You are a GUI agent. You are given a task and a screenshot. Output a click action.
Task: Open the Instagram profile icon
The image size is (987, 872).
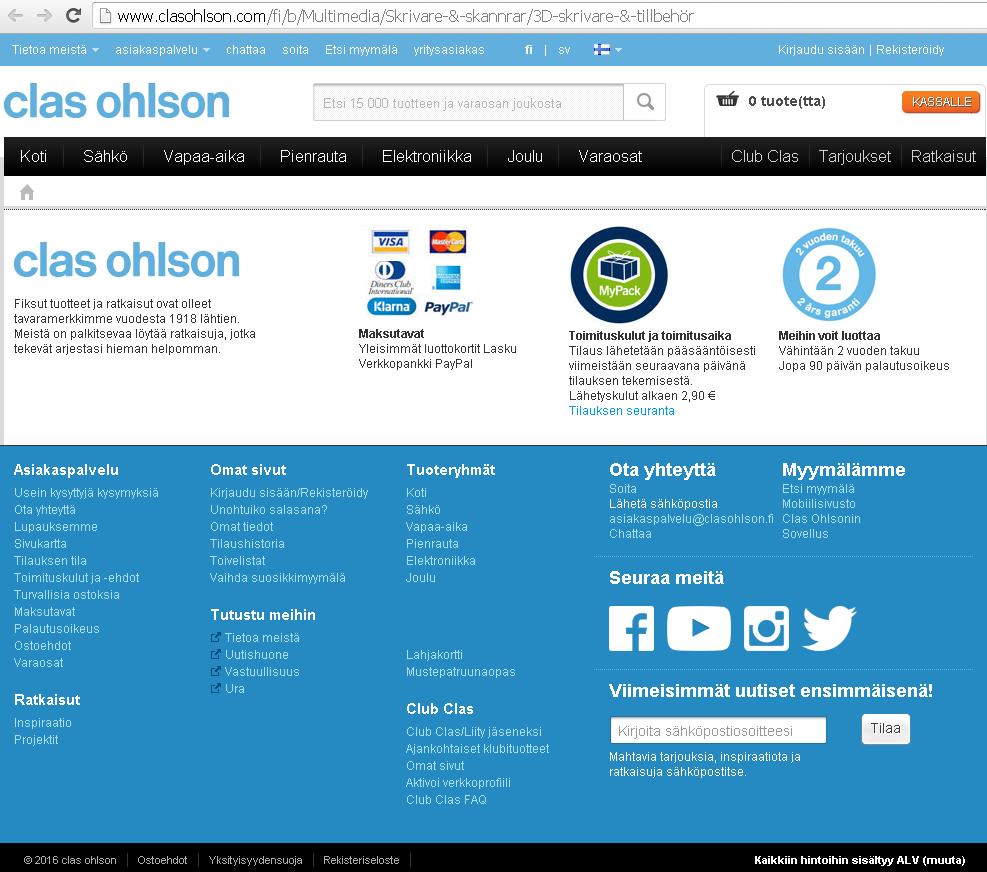click(x=766, y=628)
